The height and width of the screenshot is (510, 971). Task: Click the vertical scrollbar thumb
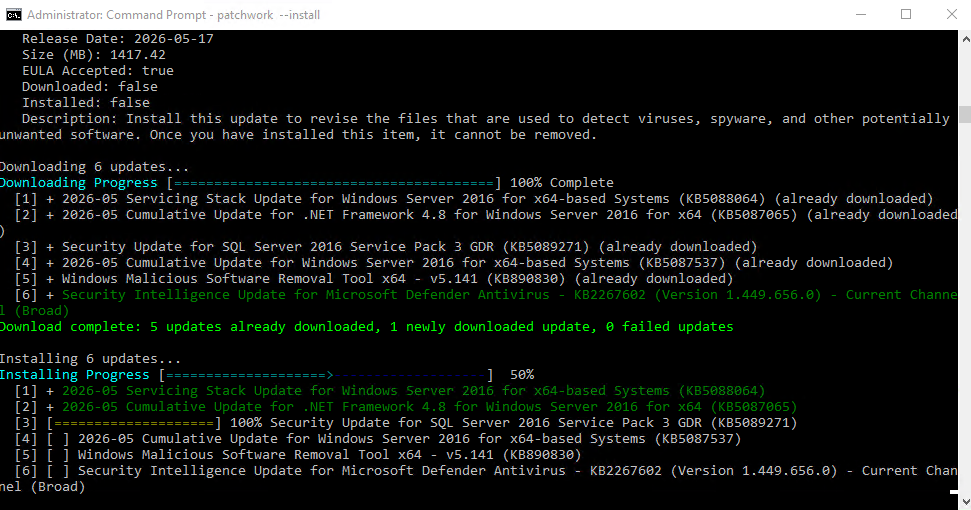(965, 115)
